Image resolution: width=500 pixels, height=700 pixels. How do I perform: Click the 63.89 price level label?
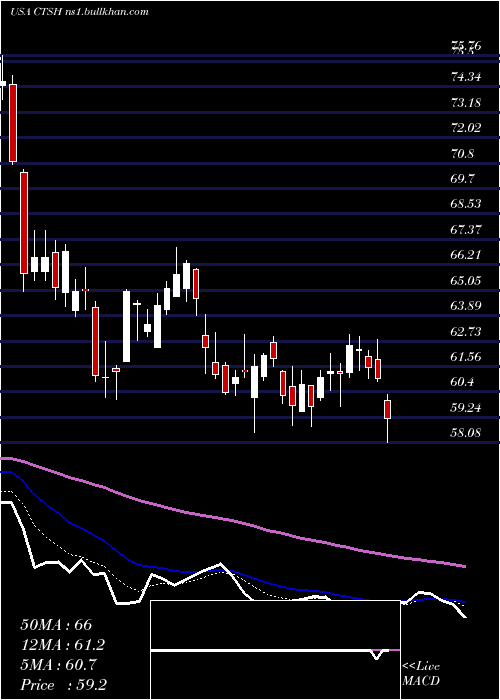[x=467, y=306]
